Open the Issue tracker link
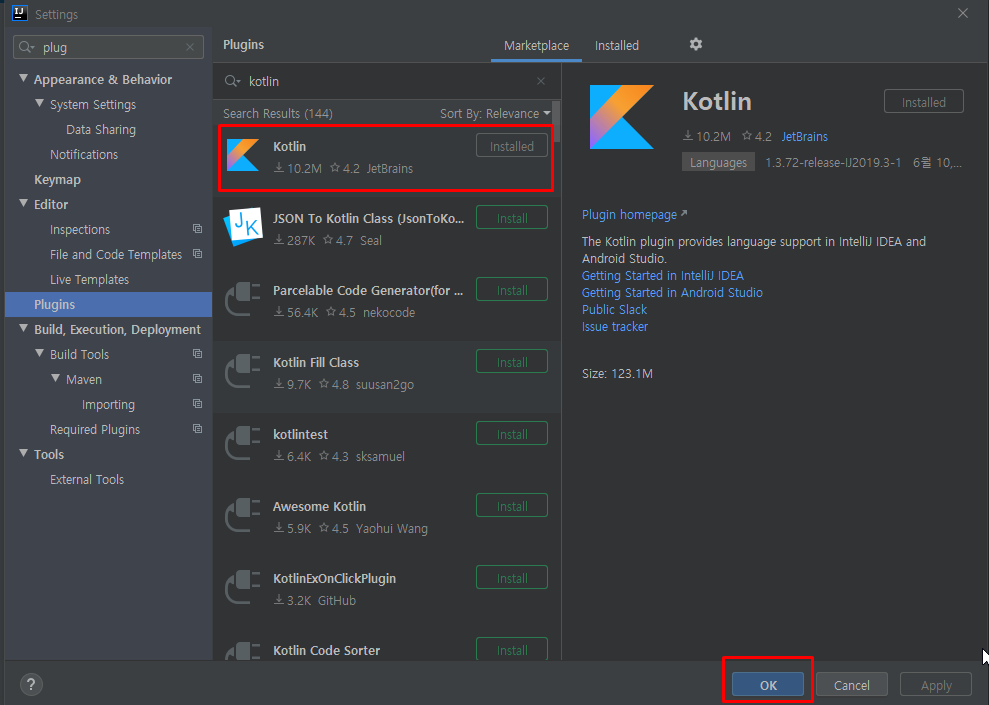Screen dimensions: 989x705 614,327
